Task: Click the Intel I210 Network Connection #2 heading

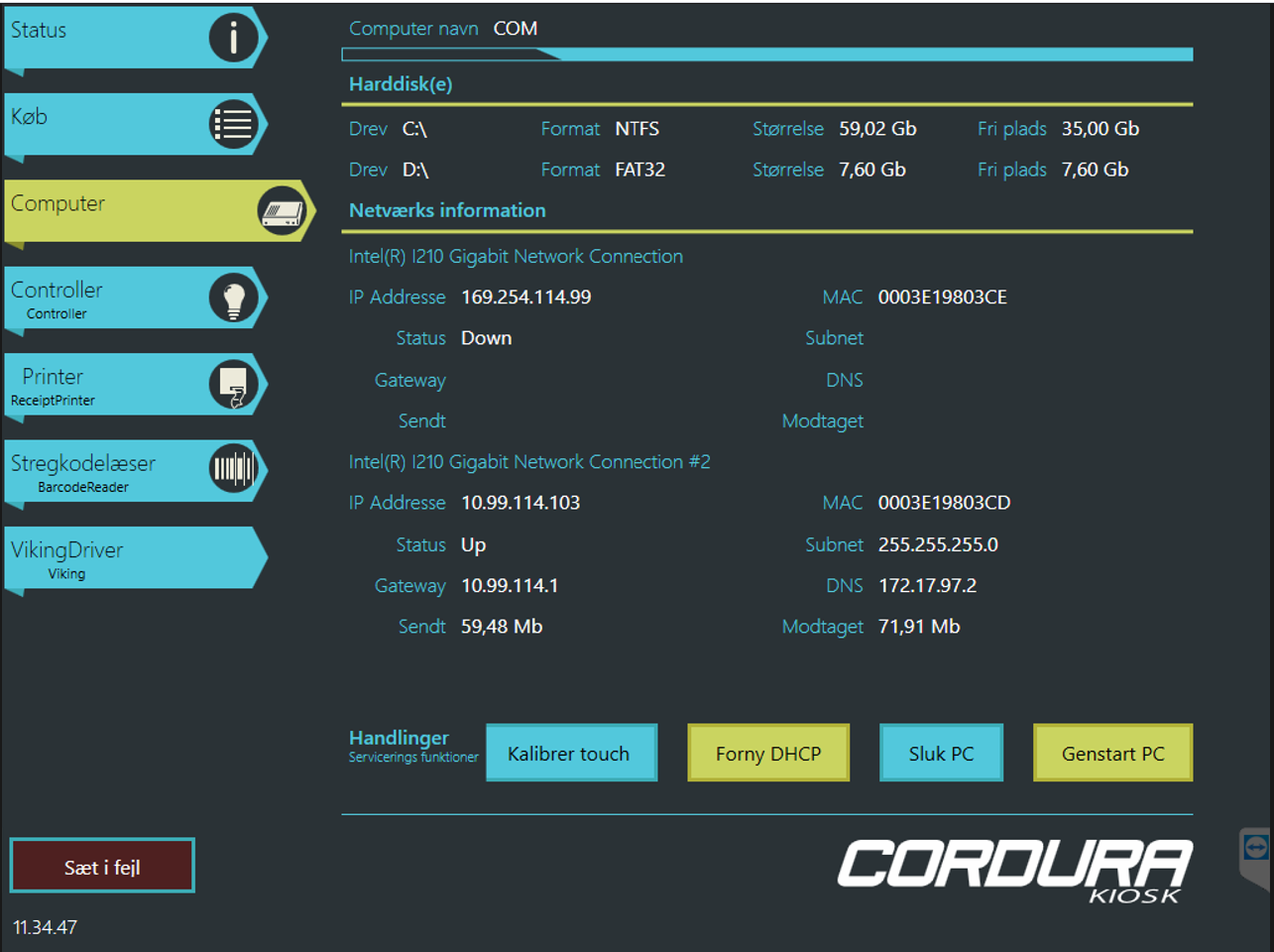Action: pos(529,462)
